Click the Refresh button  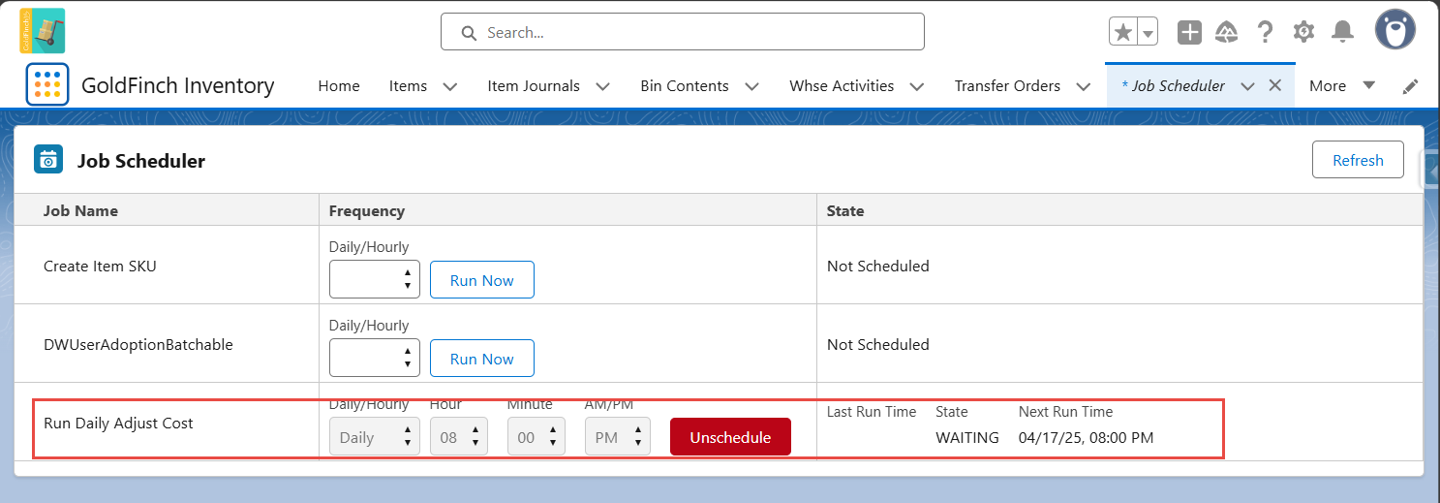point(1358,160)
